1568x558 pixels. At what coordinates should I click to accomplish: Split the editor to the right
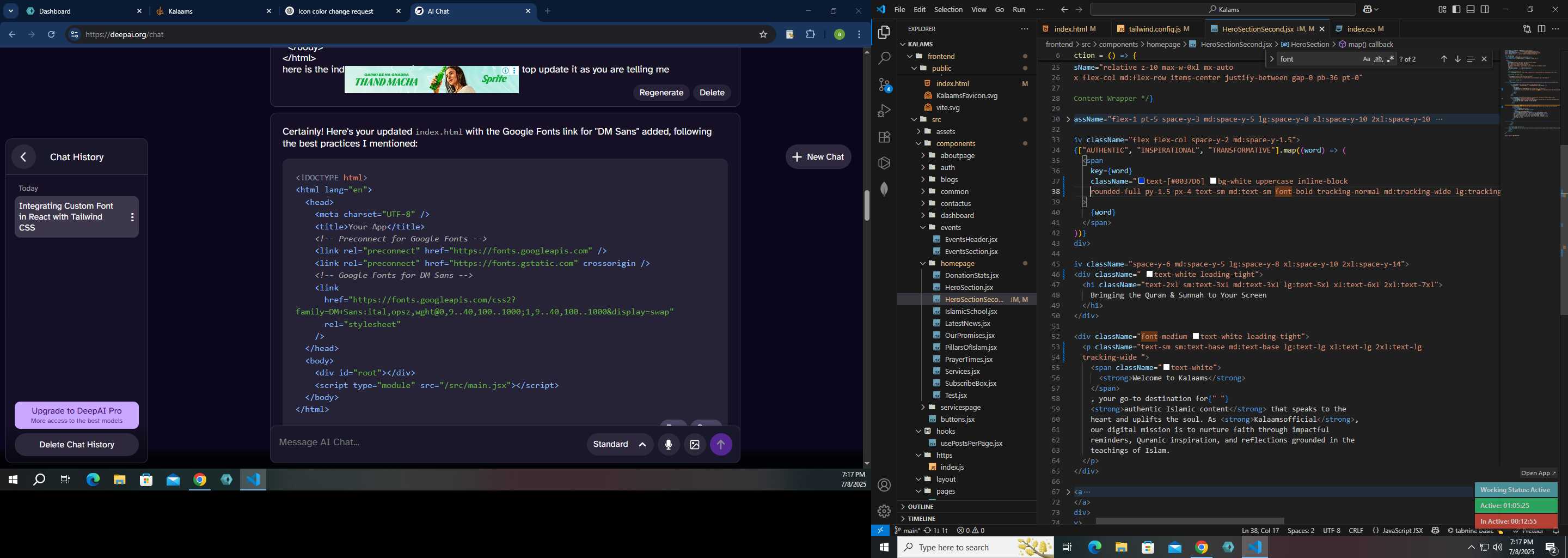click(x=1541, y=29)
